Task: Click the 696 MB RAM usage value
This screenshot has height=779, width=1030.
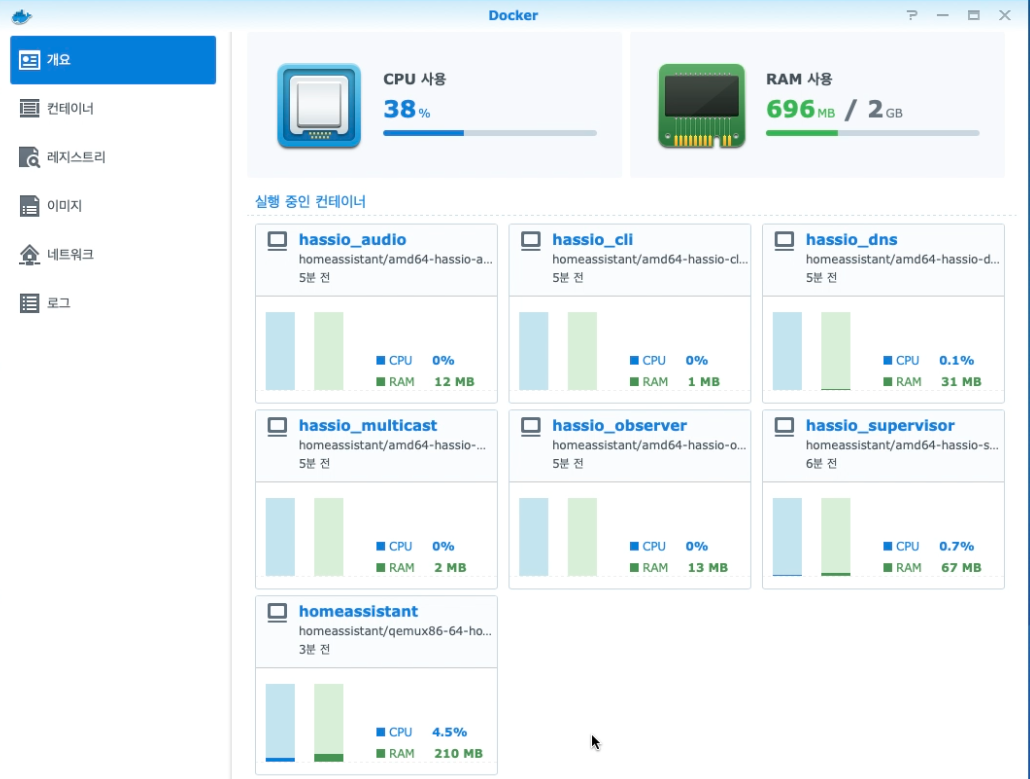Action: point(800,109)
